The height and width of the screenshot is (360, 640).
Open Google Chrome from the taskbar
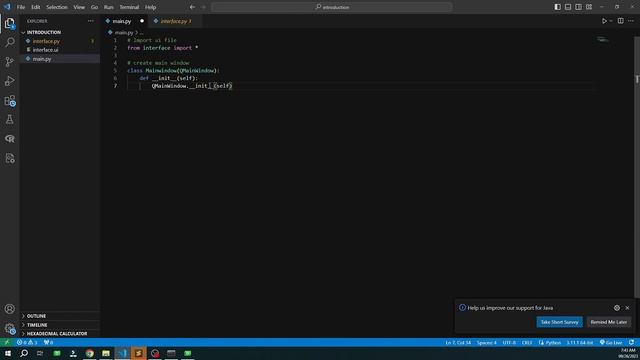pos(89,353)
